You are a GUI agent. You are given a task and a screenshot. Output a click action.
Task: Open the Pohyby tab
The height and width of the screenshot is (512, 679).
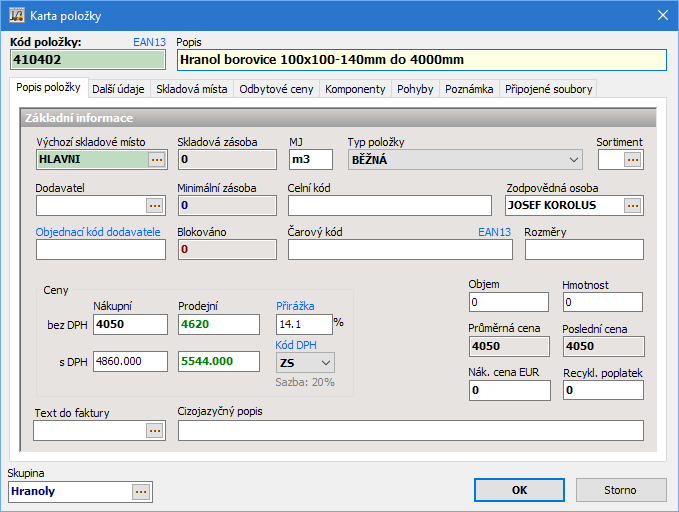415,89
